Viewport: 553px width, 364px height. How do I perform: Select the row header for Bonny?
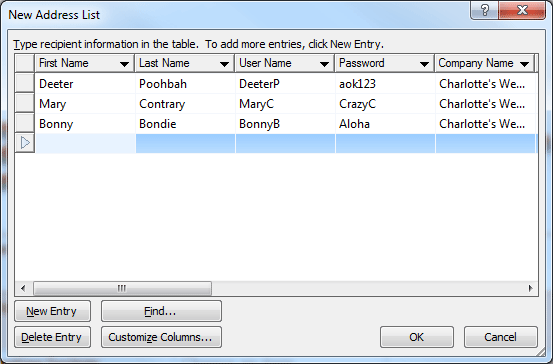click(x=24, y=123)
